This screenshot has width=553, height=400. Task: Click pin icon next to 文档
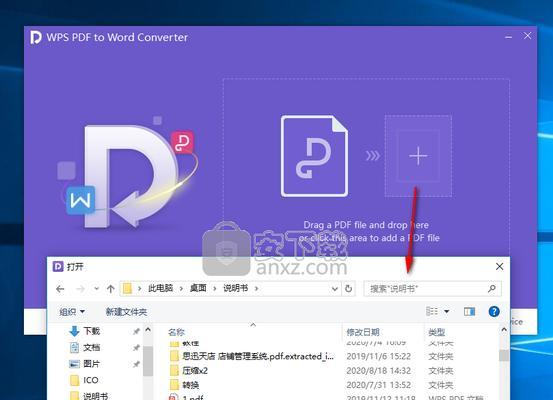point(136,348)
